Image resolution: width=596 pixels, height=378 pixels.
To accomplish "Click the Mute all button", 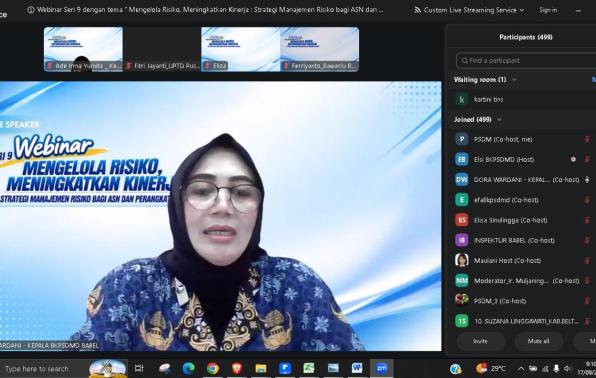I will [538, 341].
